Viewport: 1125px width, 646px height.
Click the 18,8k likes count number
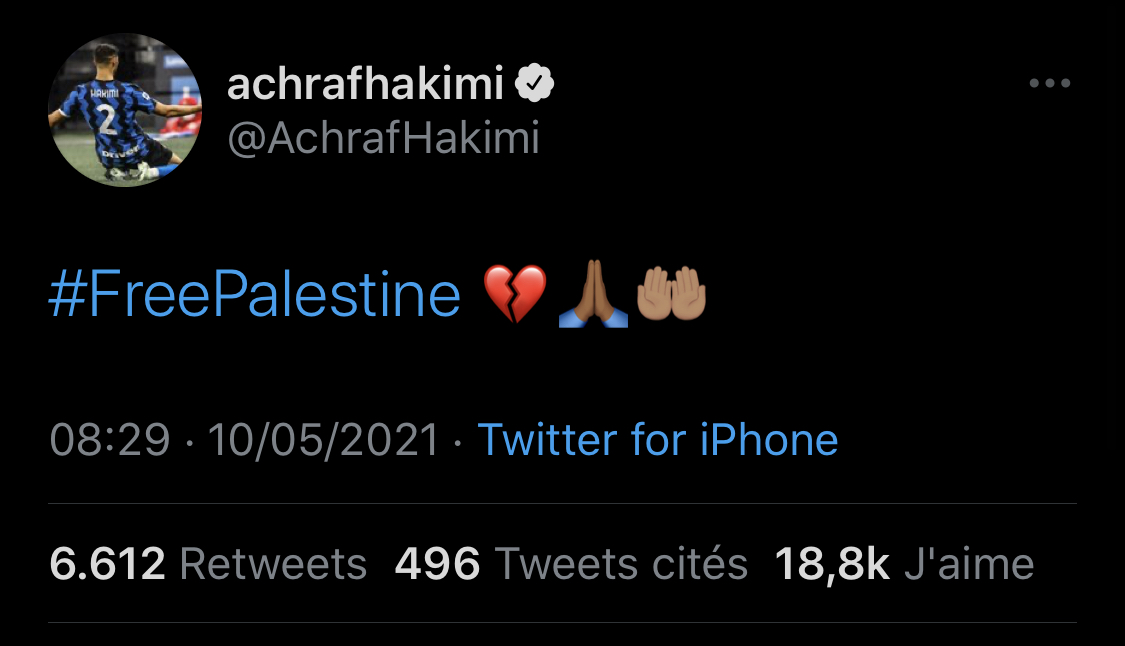pyautogui.click(x=832, y=565)
